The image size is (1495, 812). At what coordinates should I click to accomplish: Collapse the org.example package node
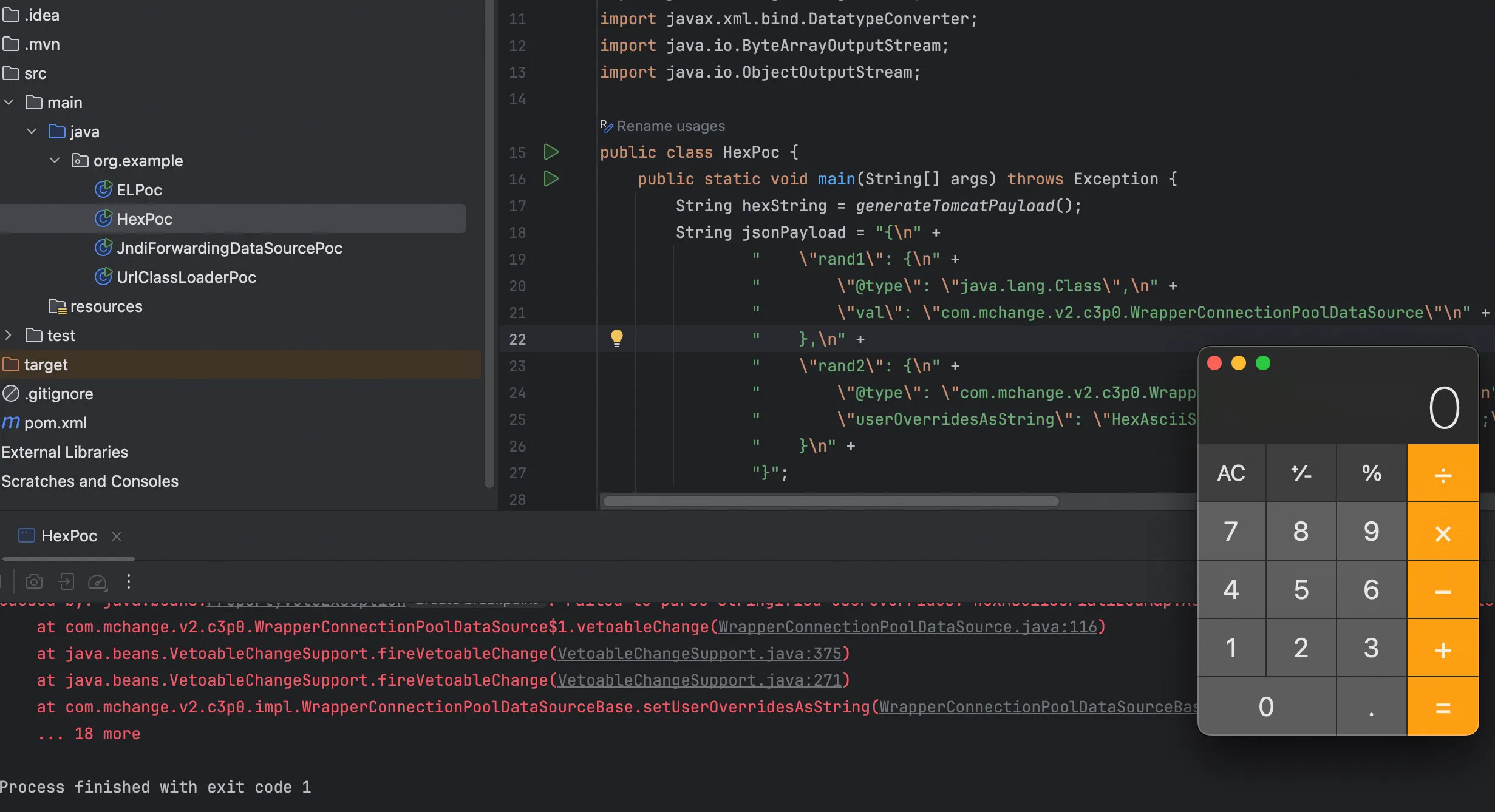pos(55,161)
